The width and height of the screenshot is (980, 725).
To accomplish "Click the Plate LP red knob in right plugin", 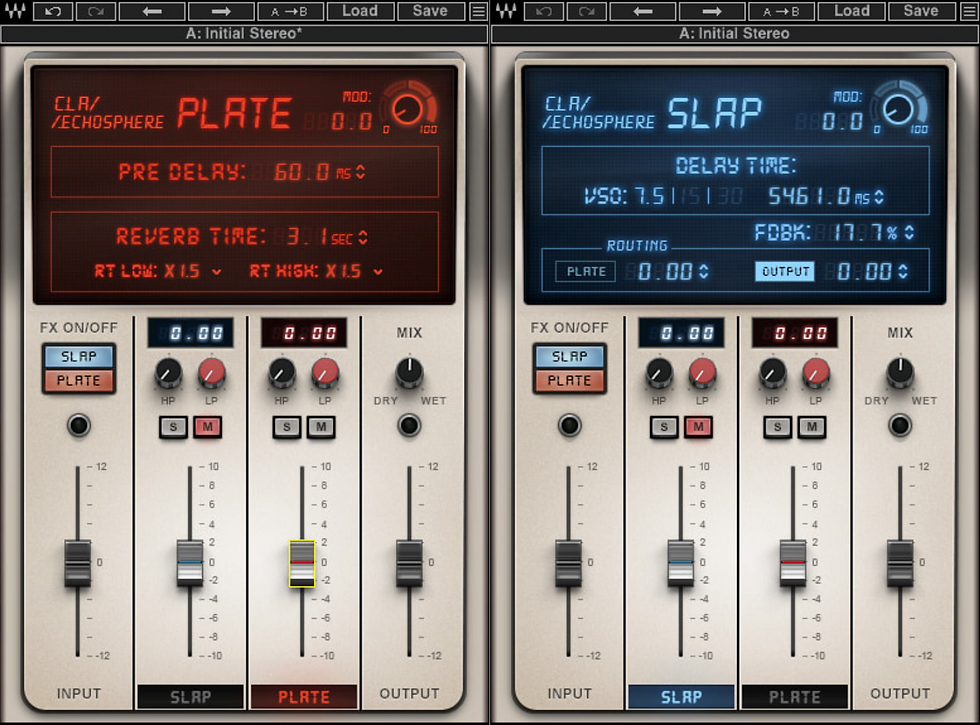I will [x=816, y=372].
